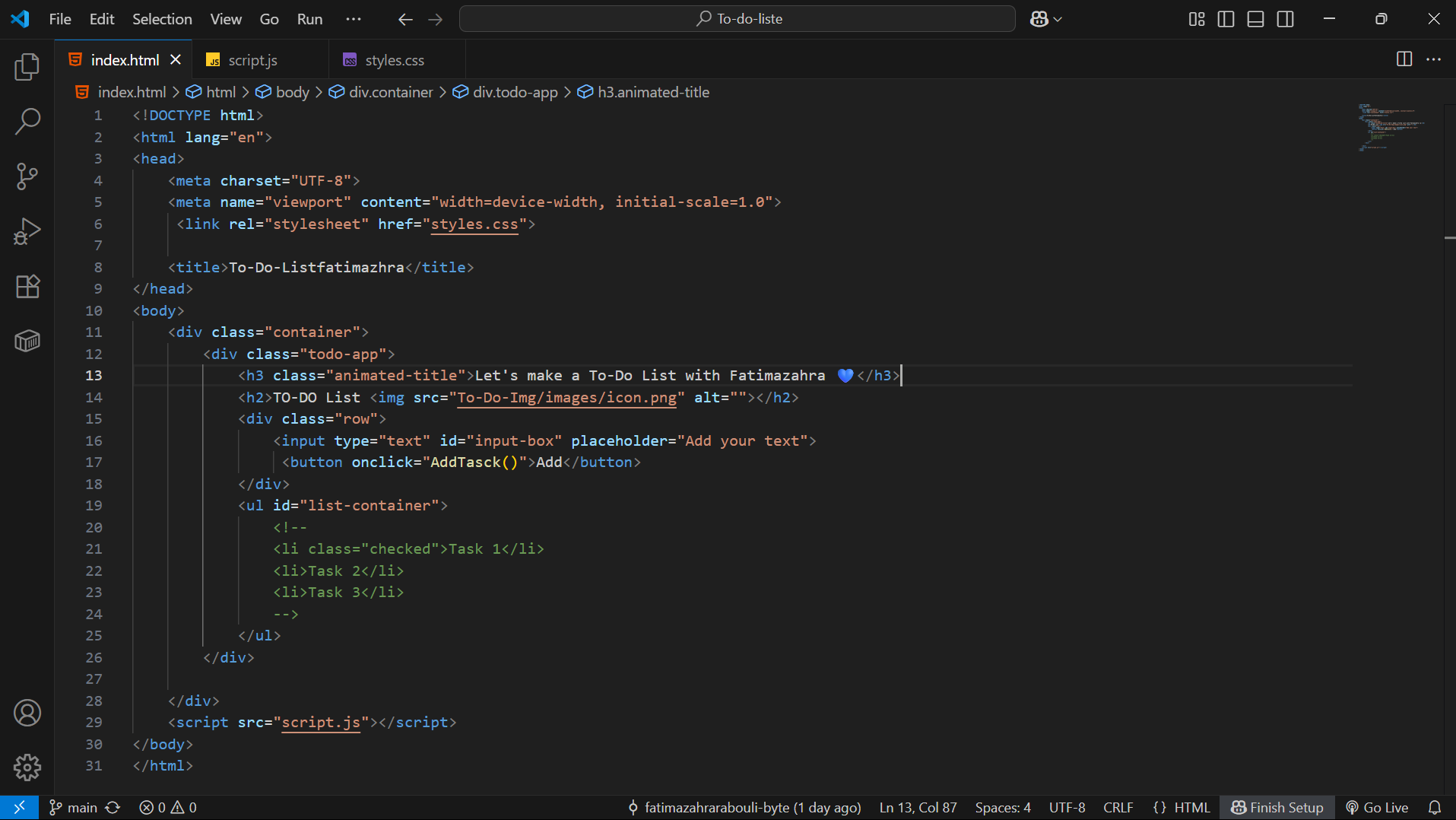Open the Edit menu
Viewport: 1456px width, 820px height.
[x=102, y=19]
